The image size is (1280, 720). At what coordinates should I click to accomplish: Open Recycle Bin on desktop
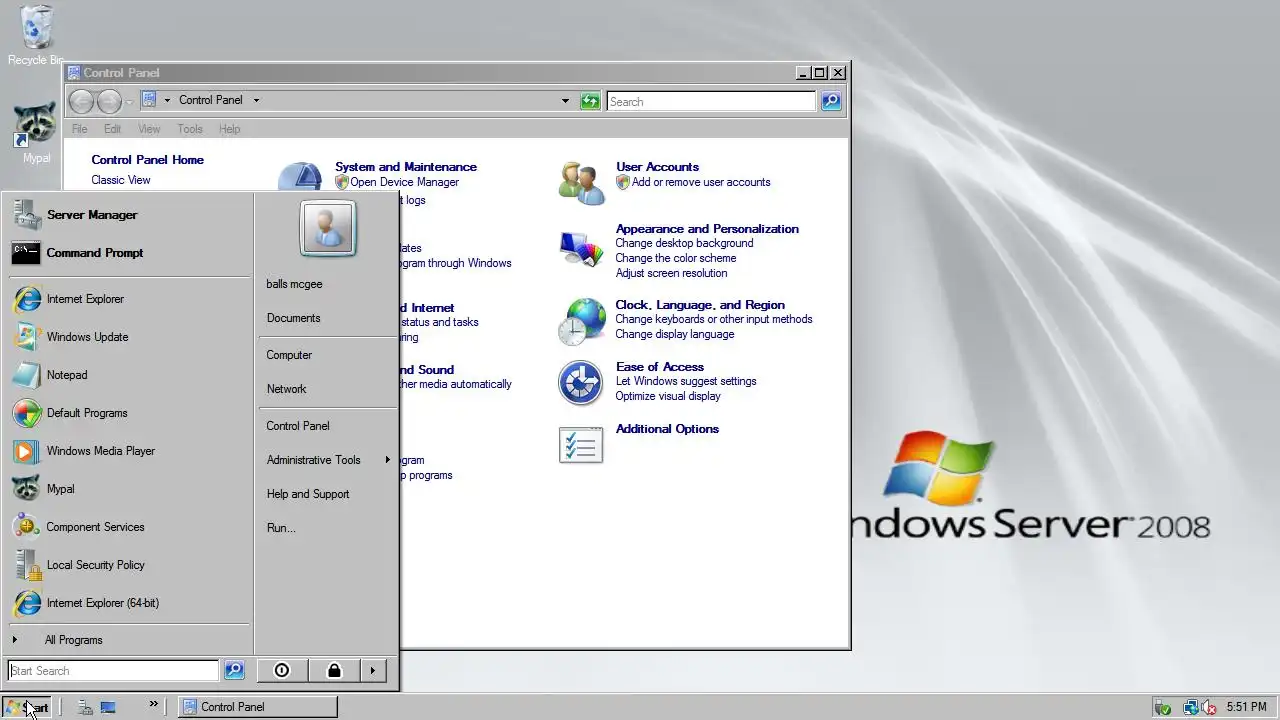(36, 34)
